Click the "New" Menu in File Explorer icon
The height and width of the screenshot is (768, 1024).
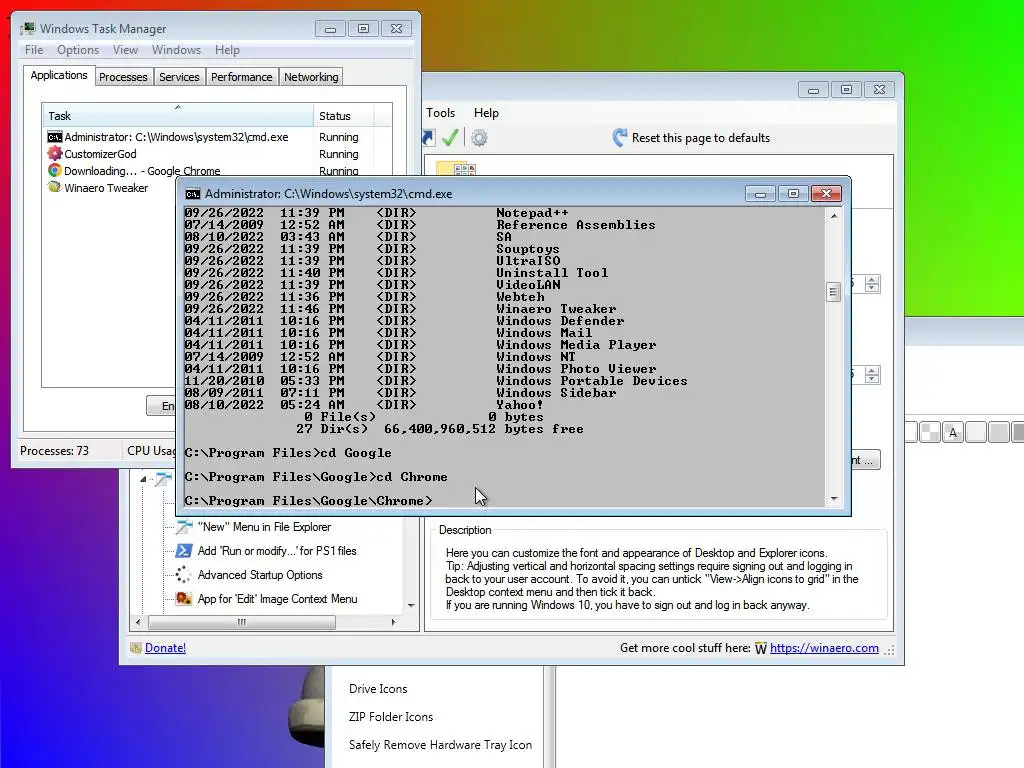(184, 527)
